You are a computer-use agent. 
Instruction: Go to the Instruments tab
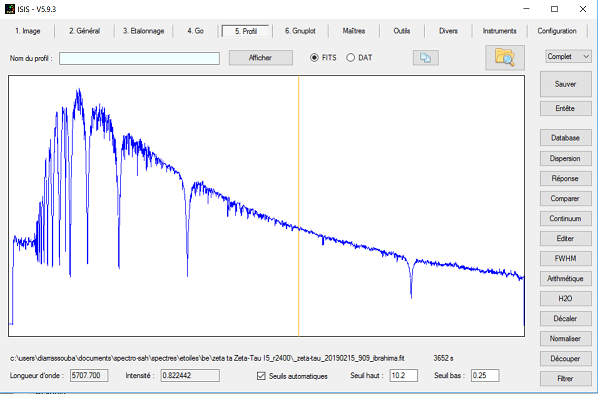[499, 31]
